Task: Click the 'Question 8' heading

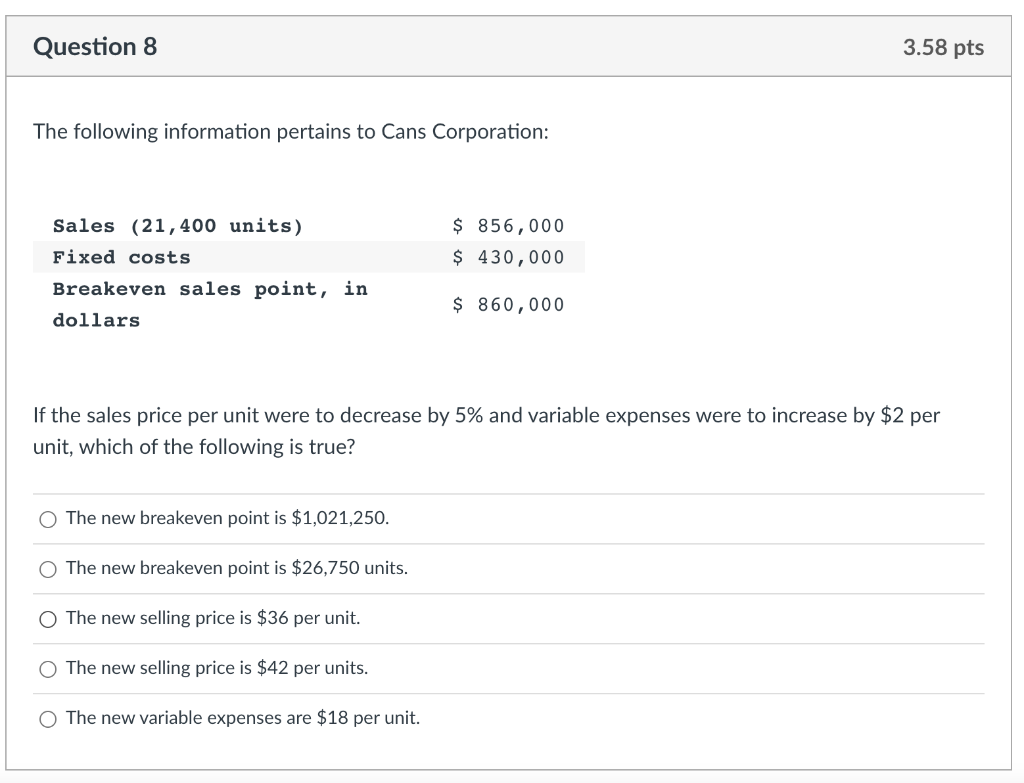Action: (x=95, y=47)
